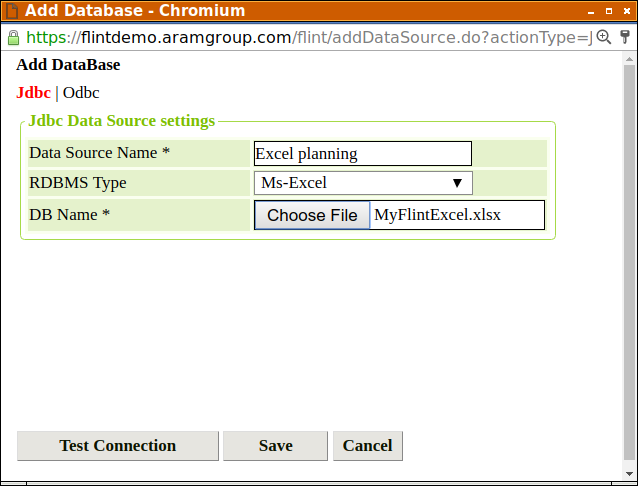Switch to the Odbc tab
Screen dimensions: 638x486
point(81,92)
